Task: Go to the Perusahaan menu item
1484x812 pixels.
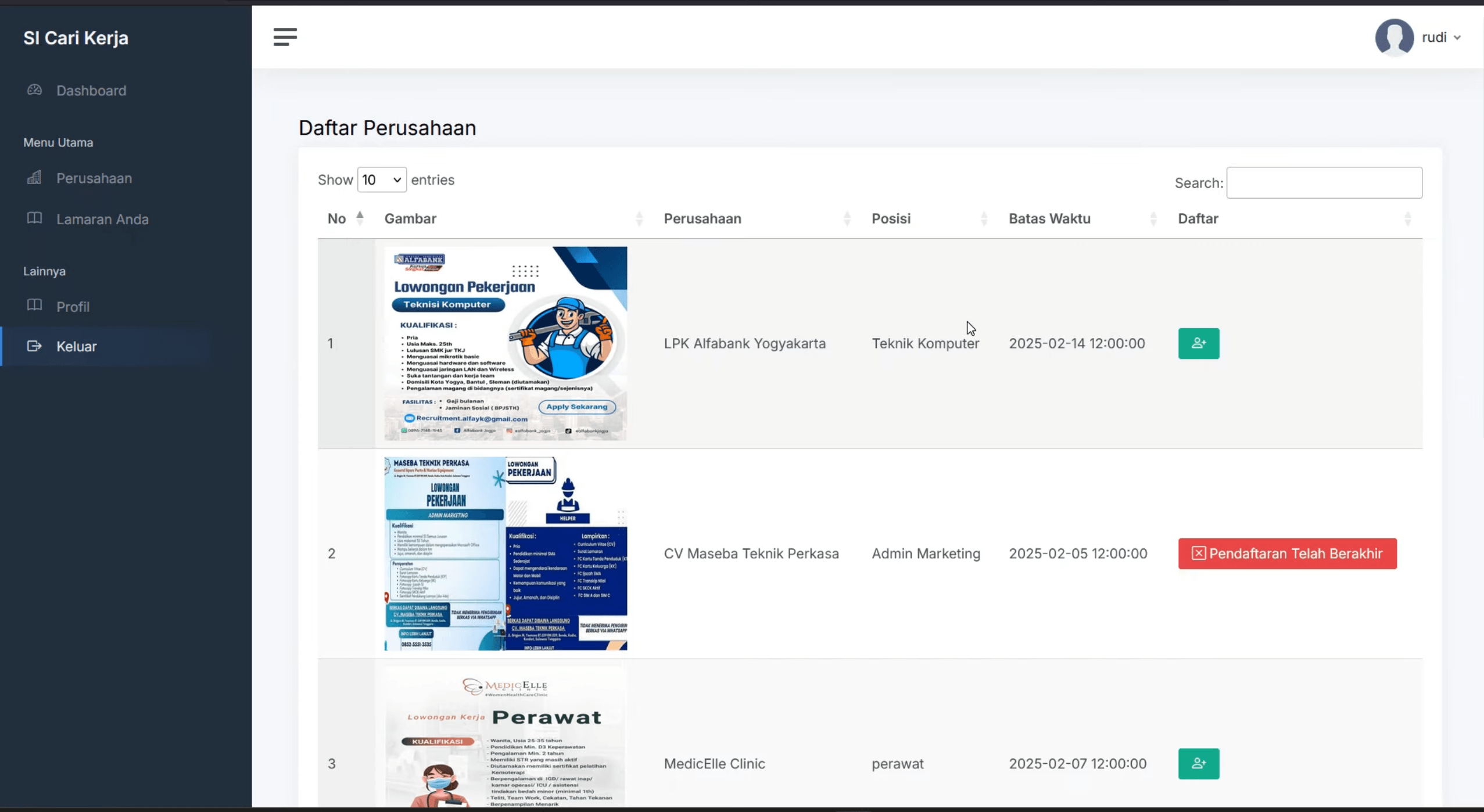Action: 94,178
